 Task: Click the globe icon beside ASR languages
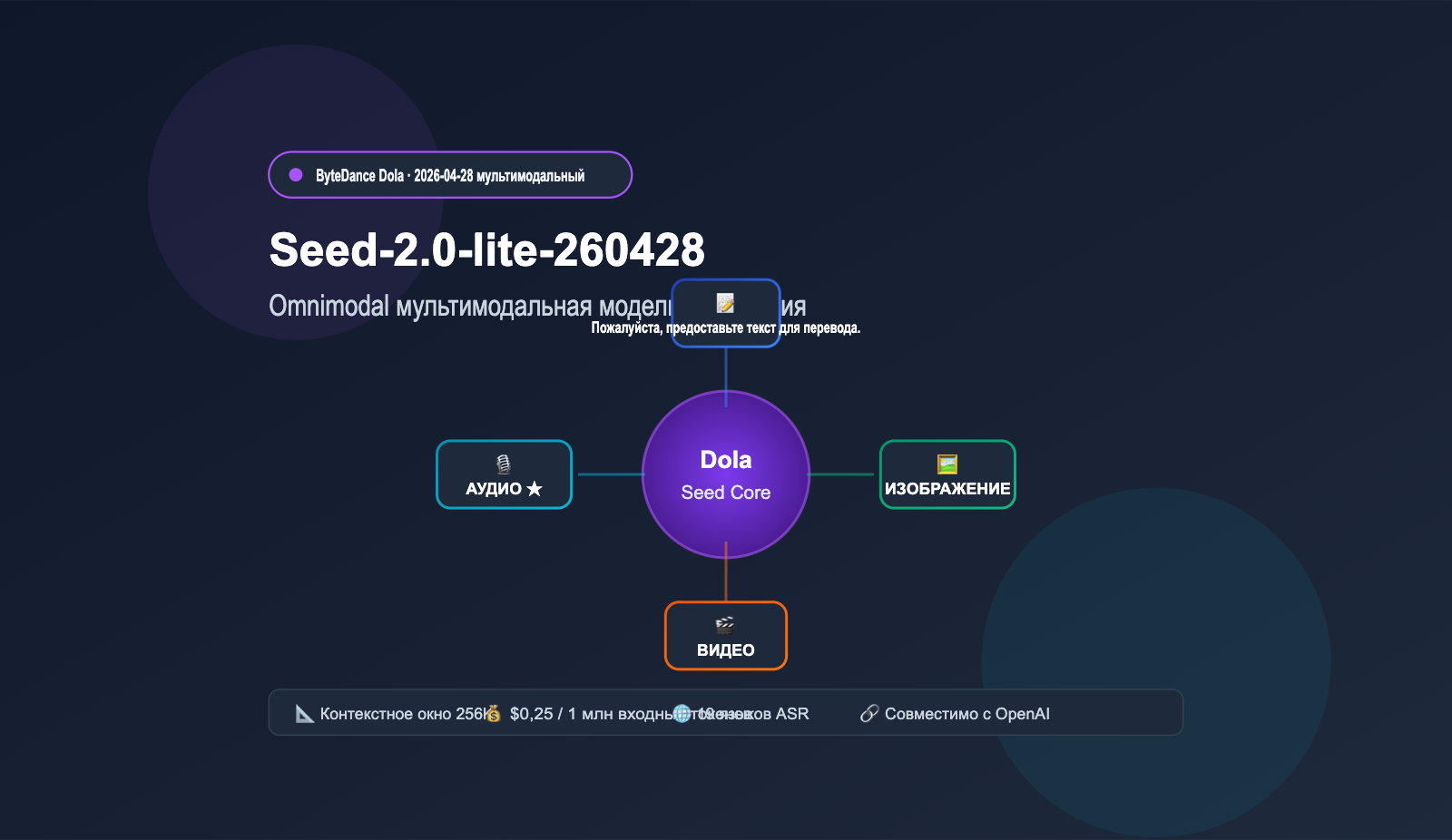[x=682, y=714]
